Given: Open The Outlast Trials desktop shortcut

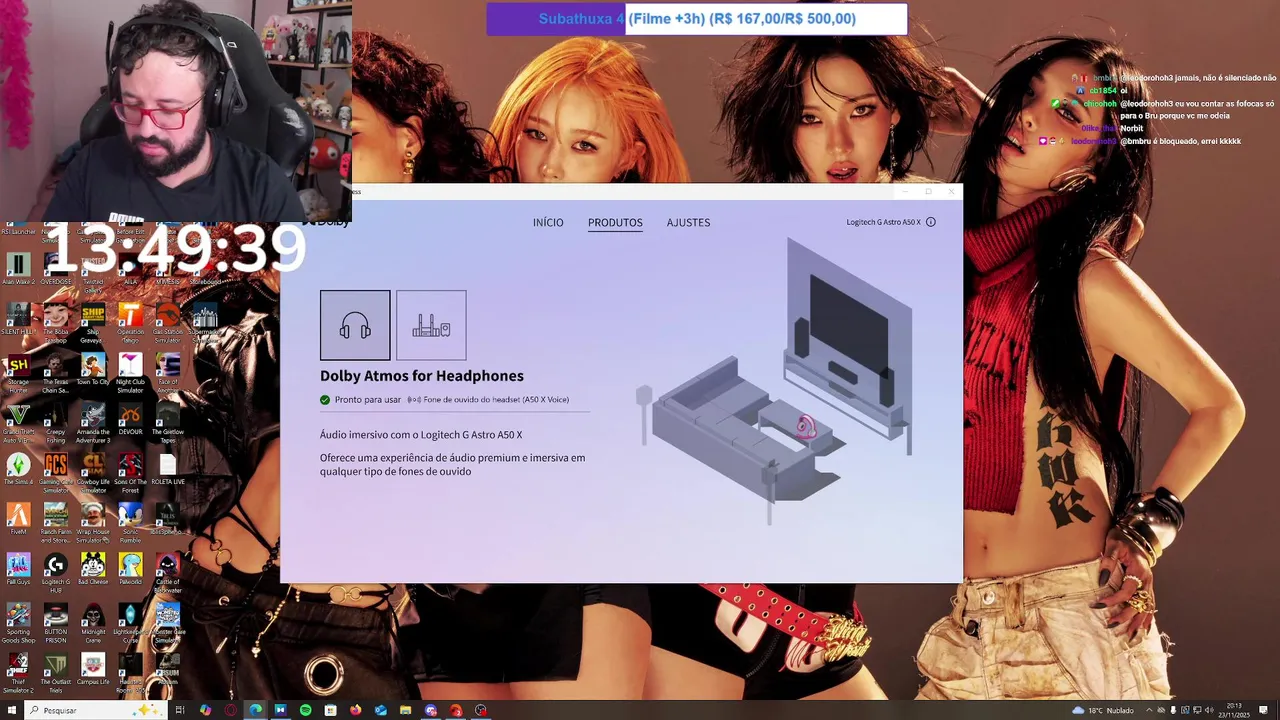Looking at the screenshot, I should point(56,674).
